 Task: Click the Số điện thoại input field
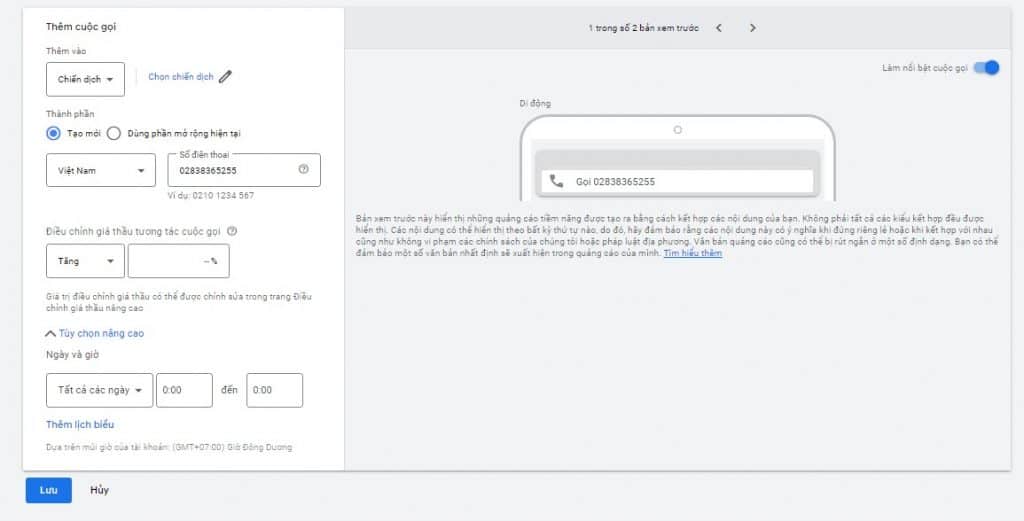pyautogui.click(x=244, y=170)
